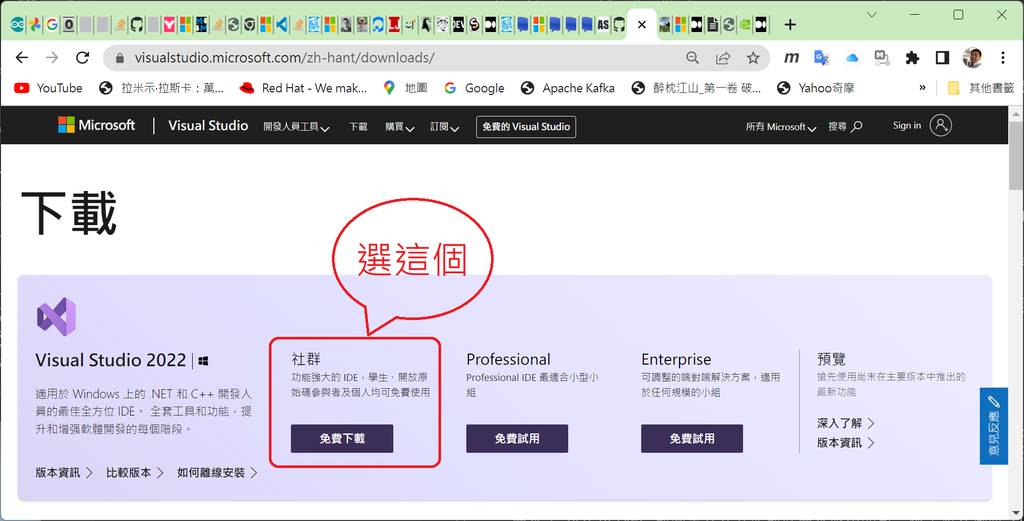Open the Google bookmark
The width and height of the screenshot is (1024, 521).
coord(474,88)
